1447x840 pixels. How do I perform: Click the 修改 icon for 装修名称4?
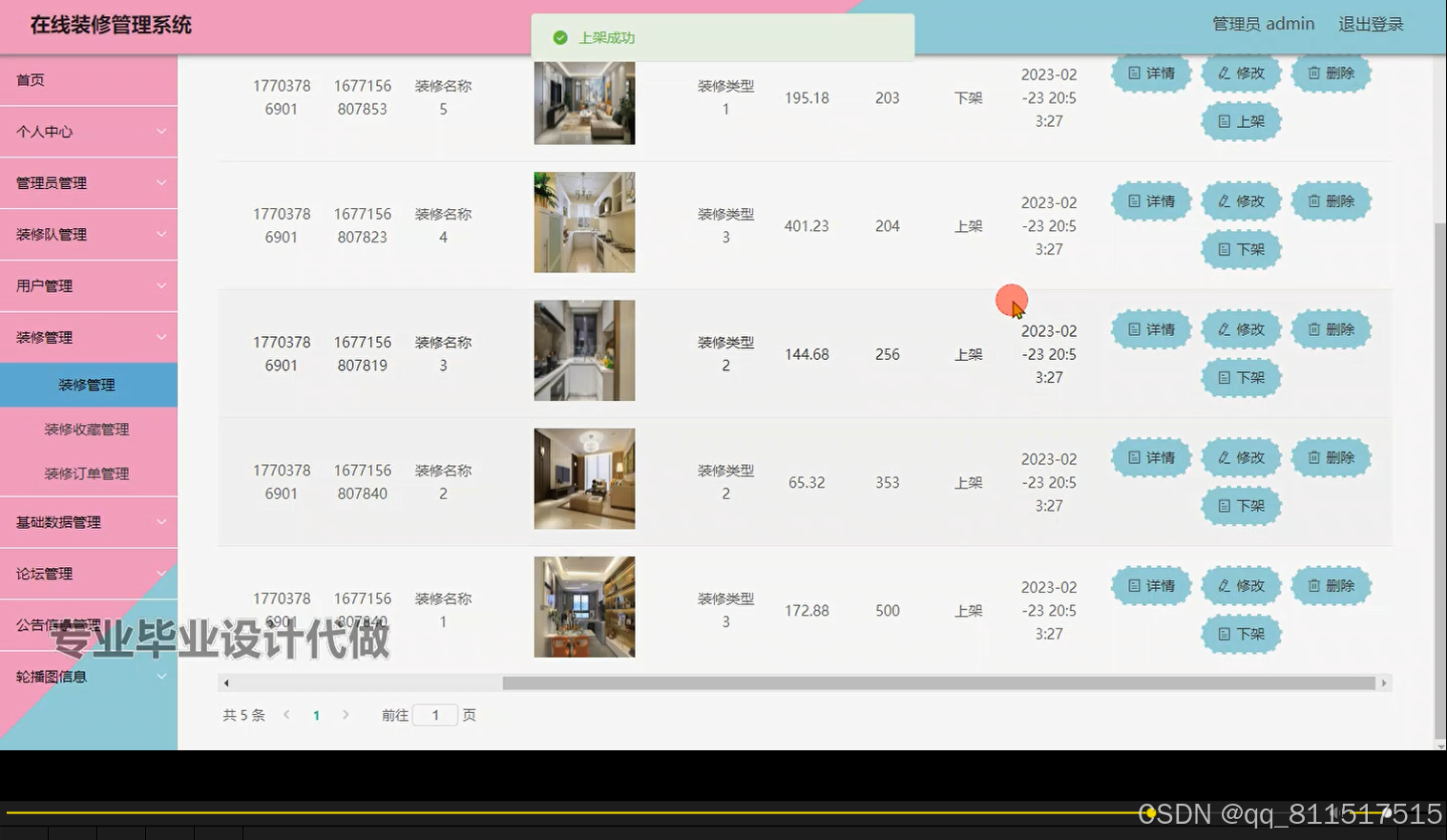point(1240,201)
